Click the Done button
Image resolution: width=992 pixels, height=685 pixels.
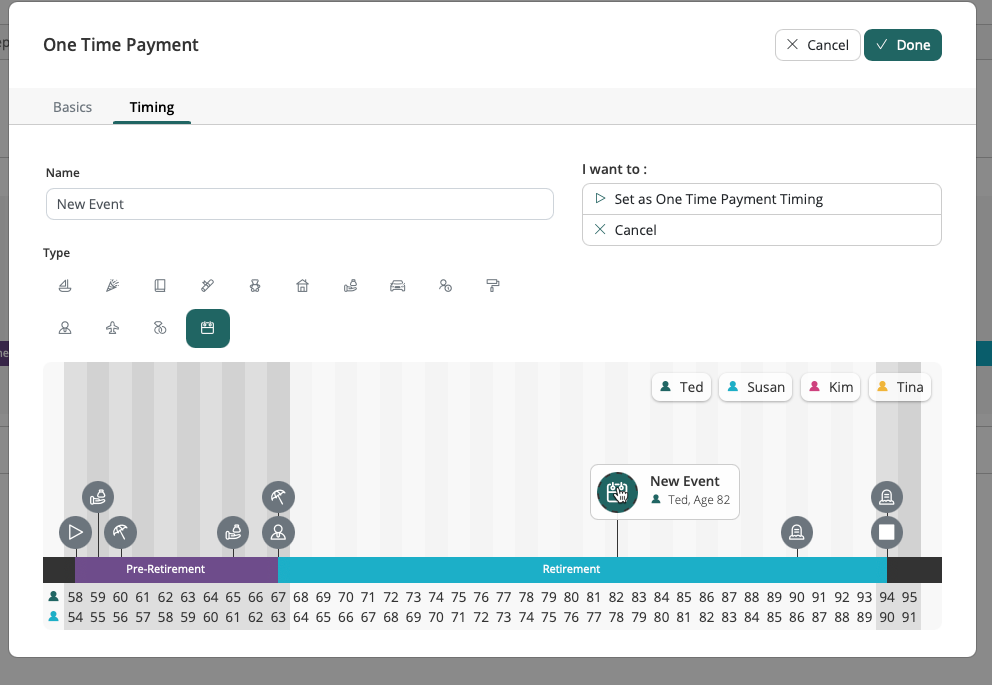pos(902,45)
